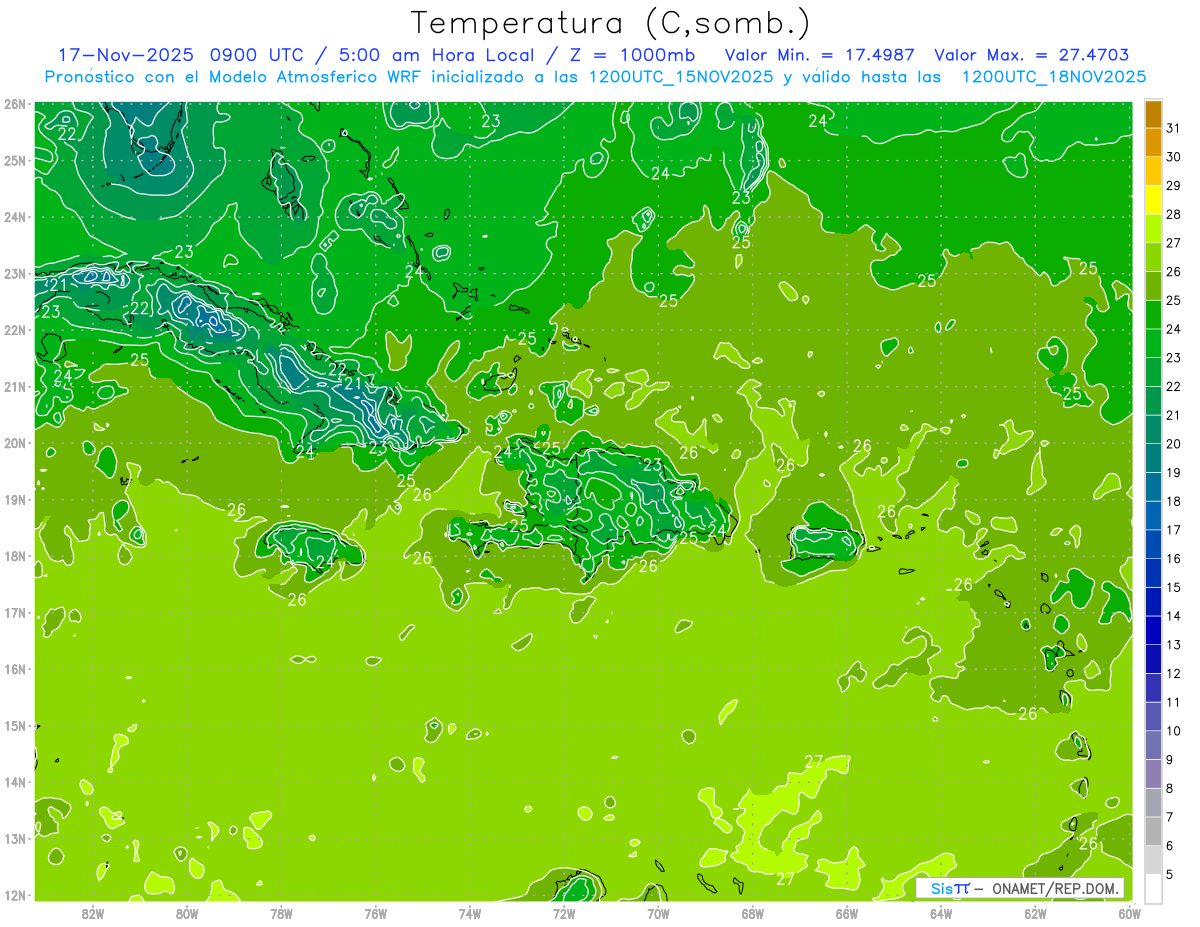Viewport: 1200px width, 927px height.
Task: Click the legend value 27 on color scale
Action: 1174,243
